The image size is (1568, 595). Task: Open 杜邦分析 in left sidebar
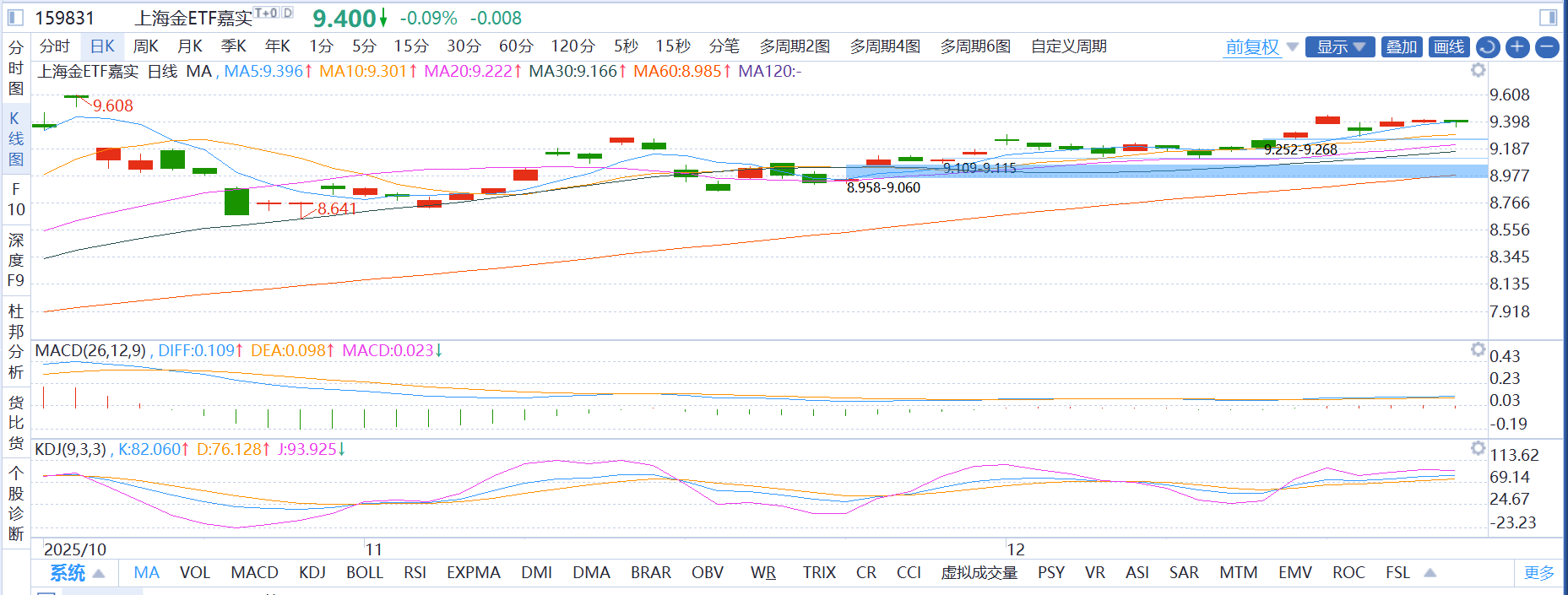coord(16,342)
